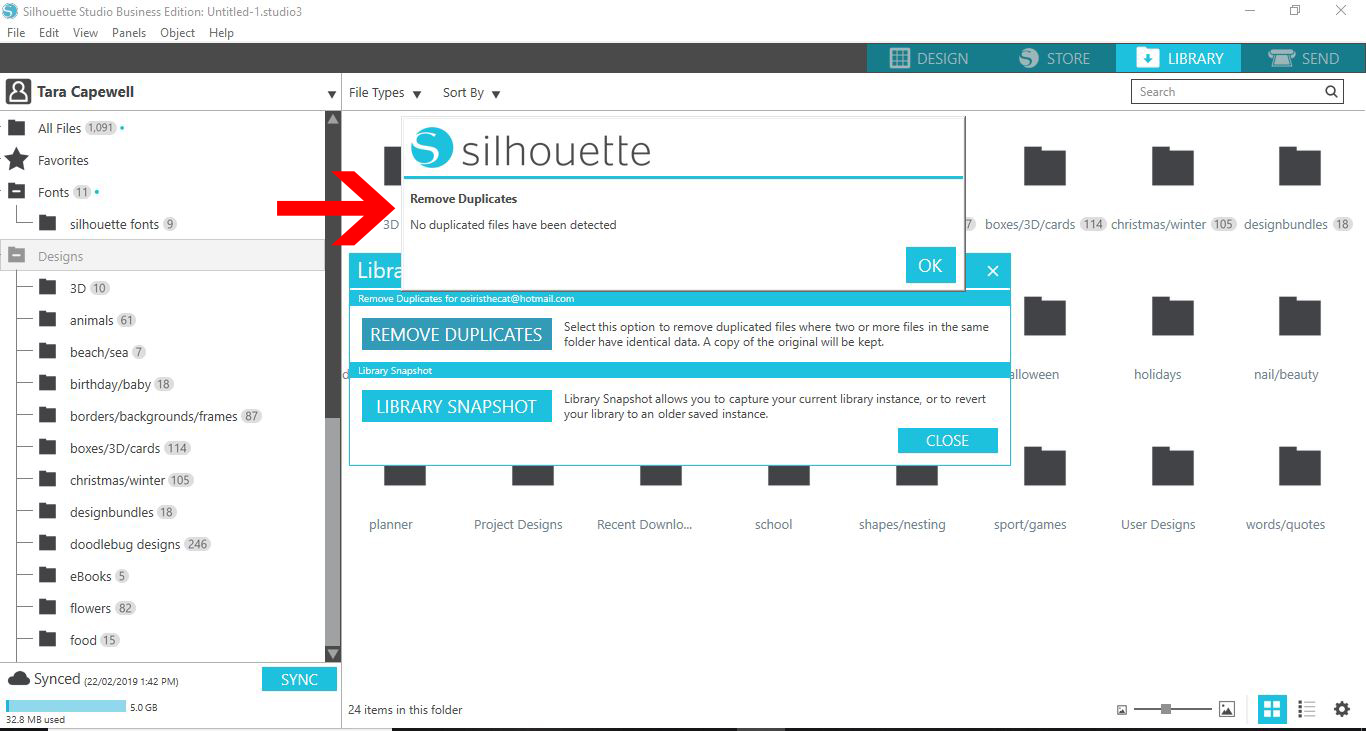1366x731 pixels.
Task: Click the LIBRARY SNAPSHOT button
Action: tap(456, 407)
